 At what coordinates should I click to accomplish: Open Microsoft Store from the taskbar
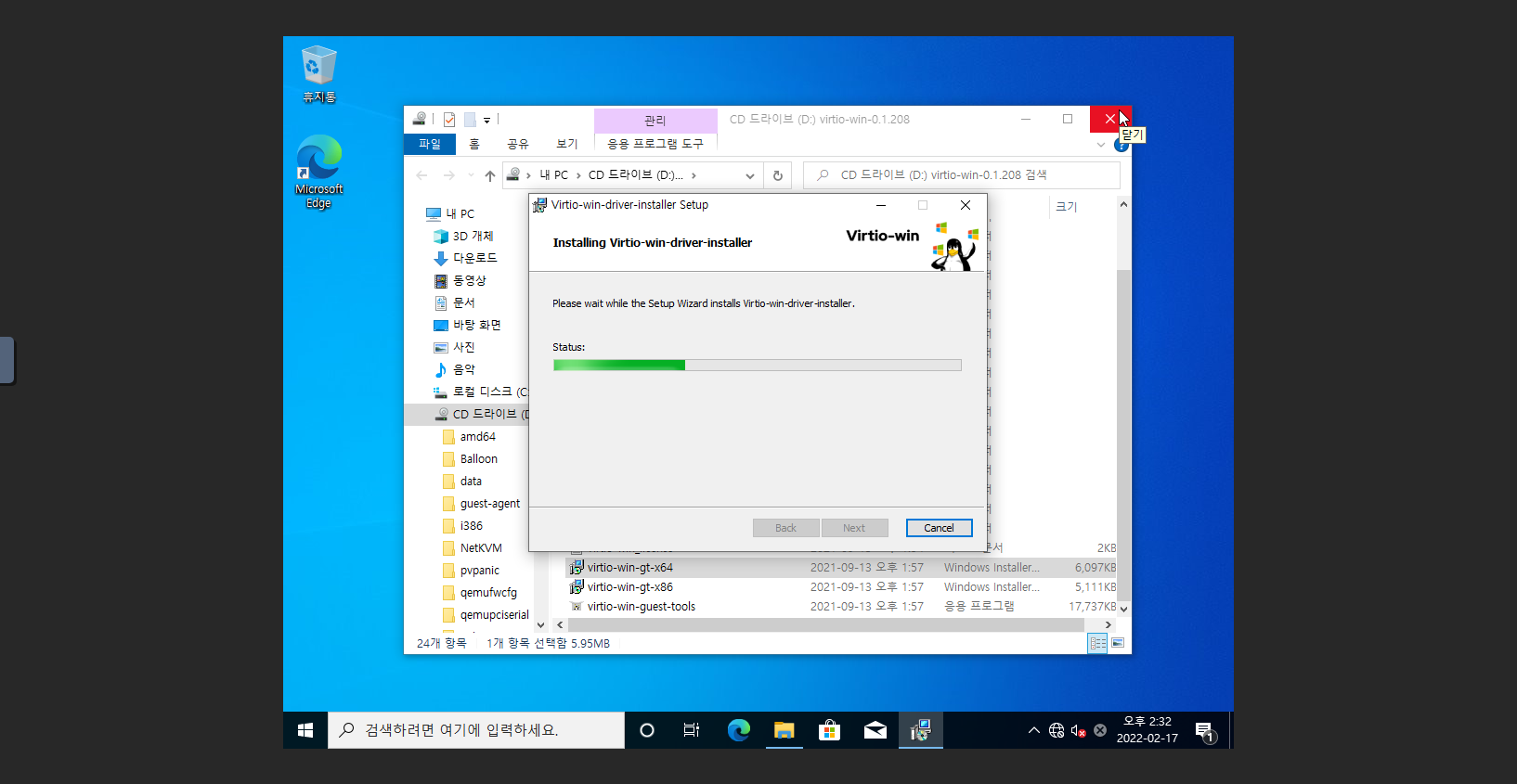(x=829, y=730)
